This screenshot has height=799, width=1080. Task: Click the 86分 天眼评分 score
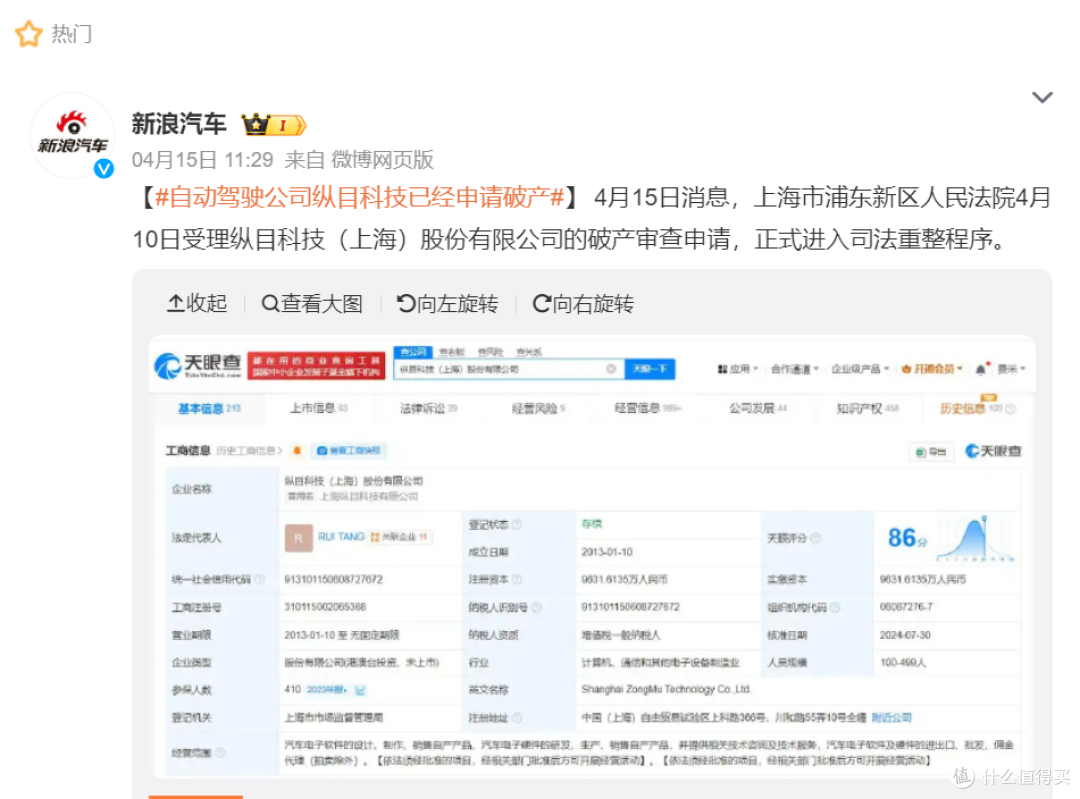point(907,538)
